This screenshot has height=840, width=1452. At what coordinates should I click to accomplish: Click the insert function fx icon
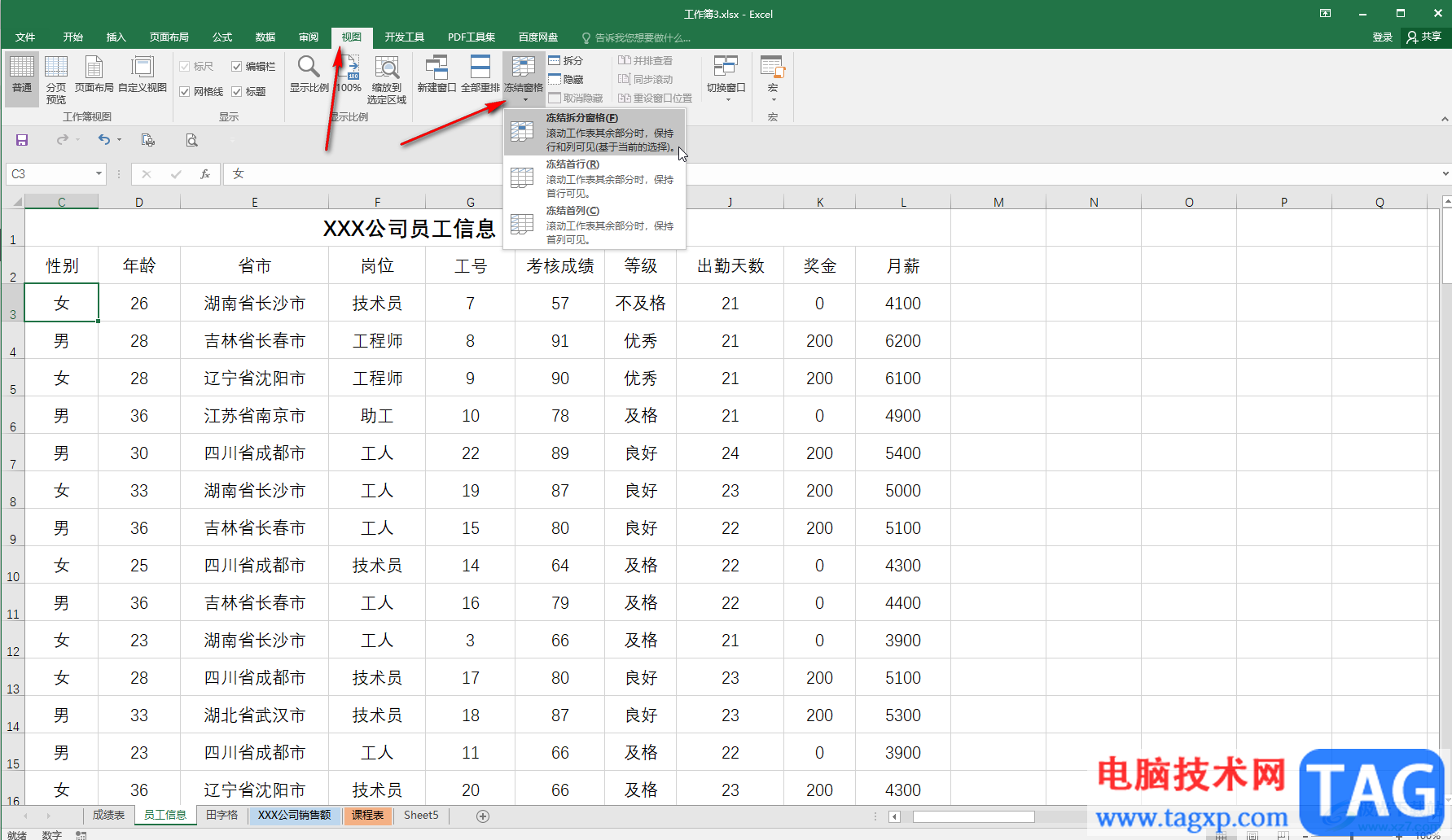tap(205, 173)
